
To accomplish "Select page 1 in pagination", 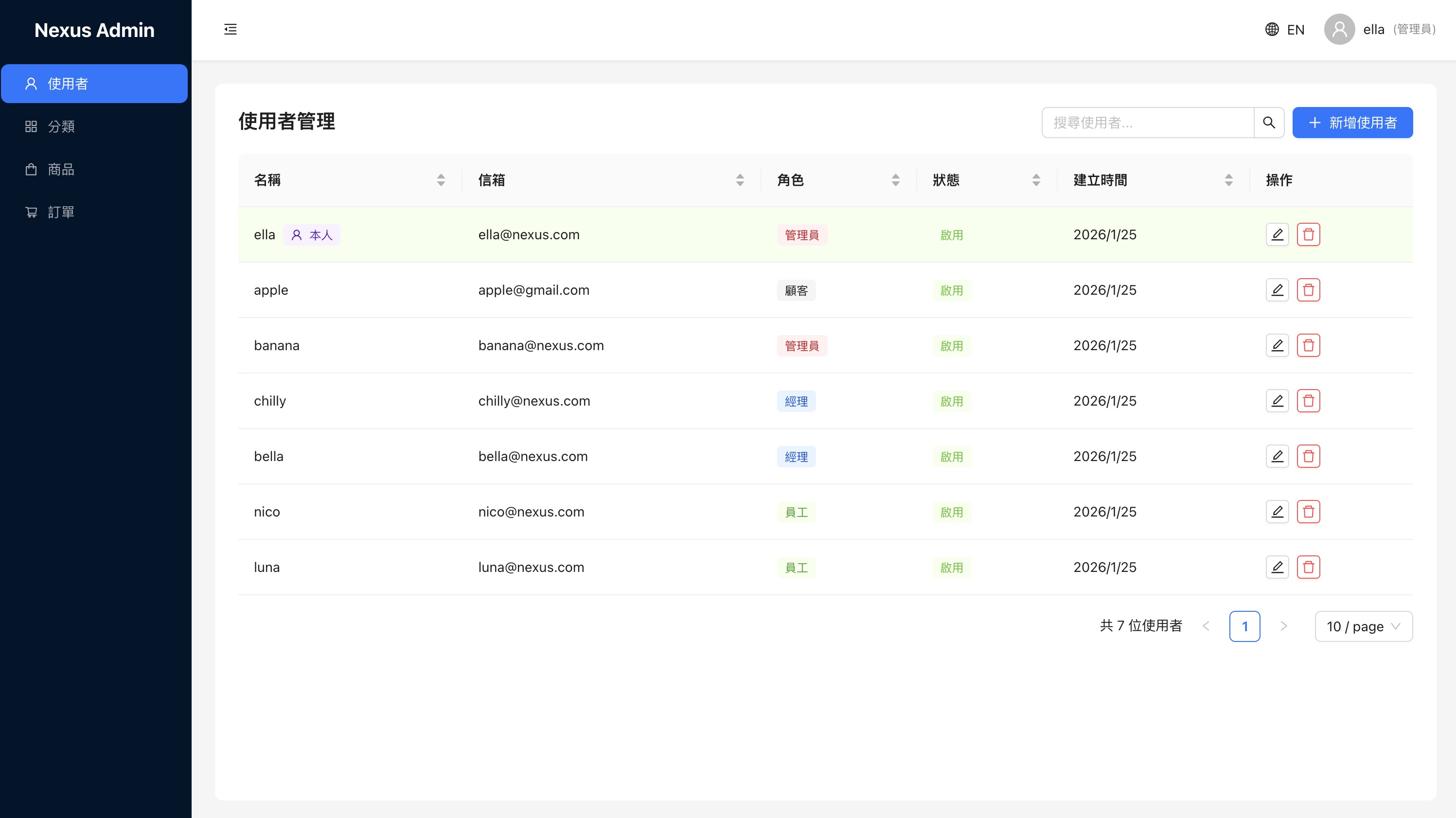I will pos(1244,626).
